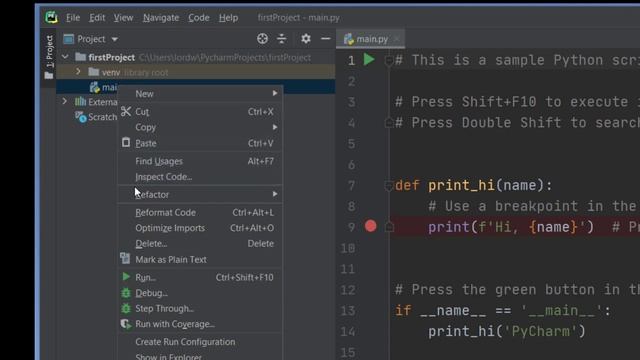Toggle the fold marker on line 1
The width and height of the screenshot is (640, 360).
point(389,61)
